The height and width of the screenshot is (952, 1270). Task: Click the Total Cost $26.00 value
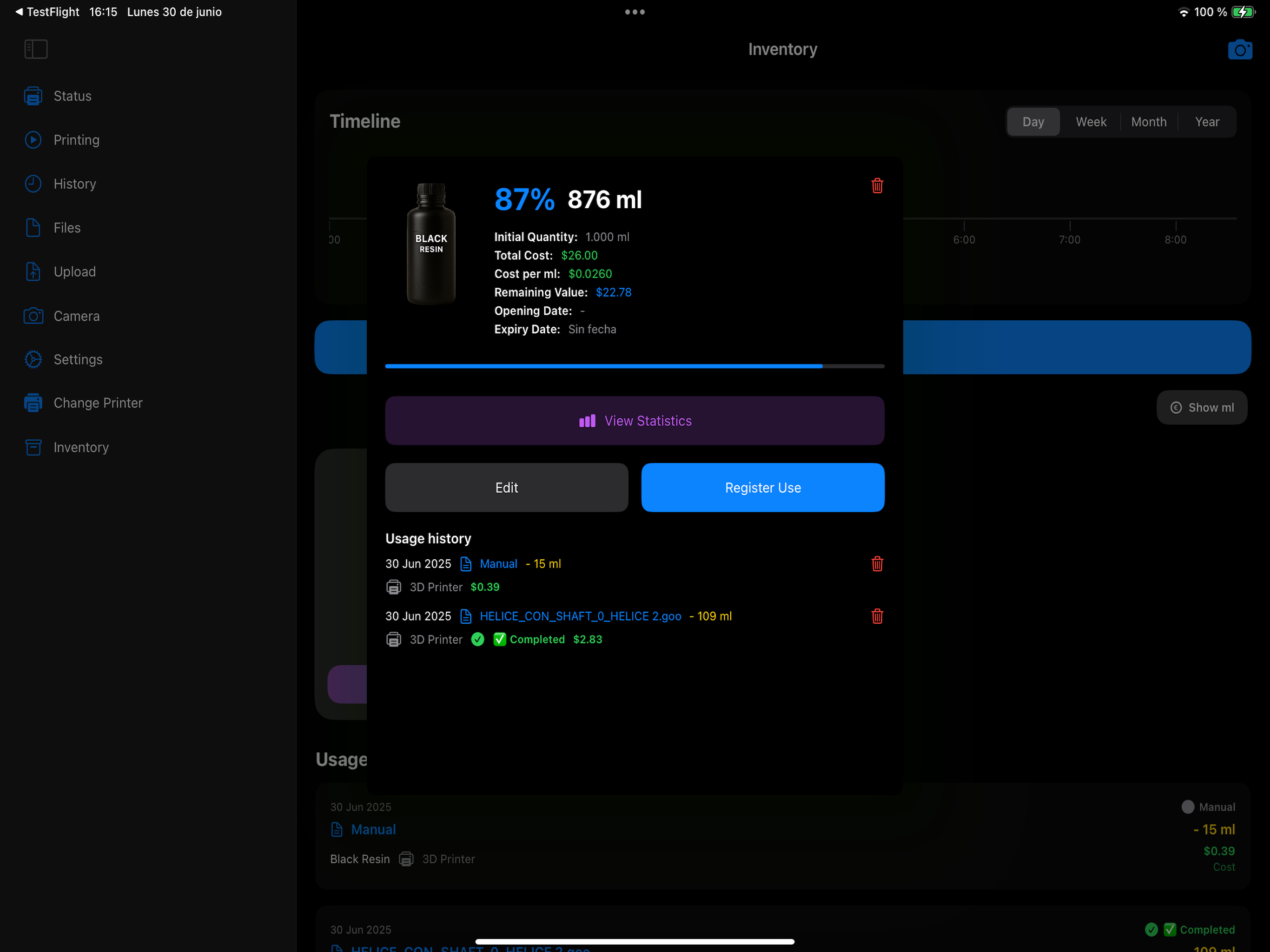tap(579, 256)
